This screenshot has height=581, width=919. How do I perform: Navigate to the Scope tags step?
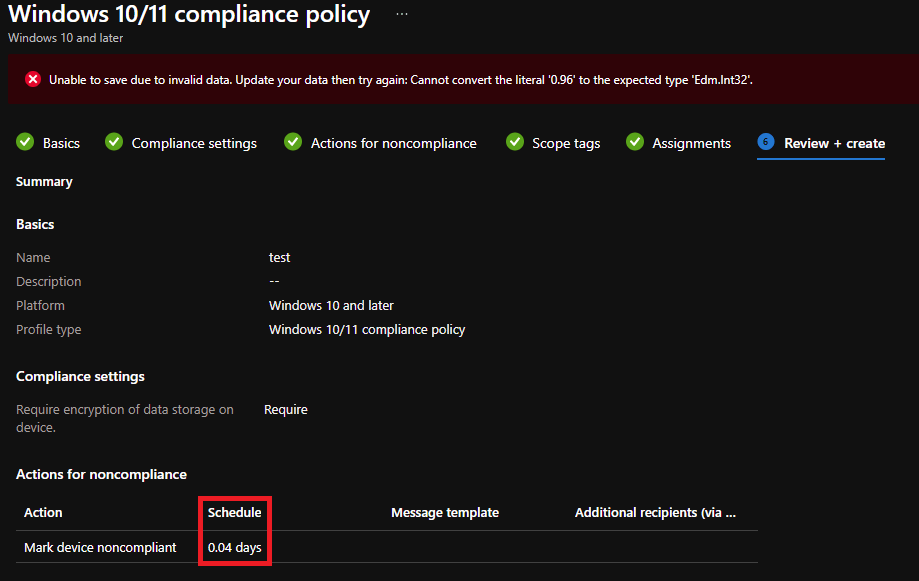click(x=565, y=142)
